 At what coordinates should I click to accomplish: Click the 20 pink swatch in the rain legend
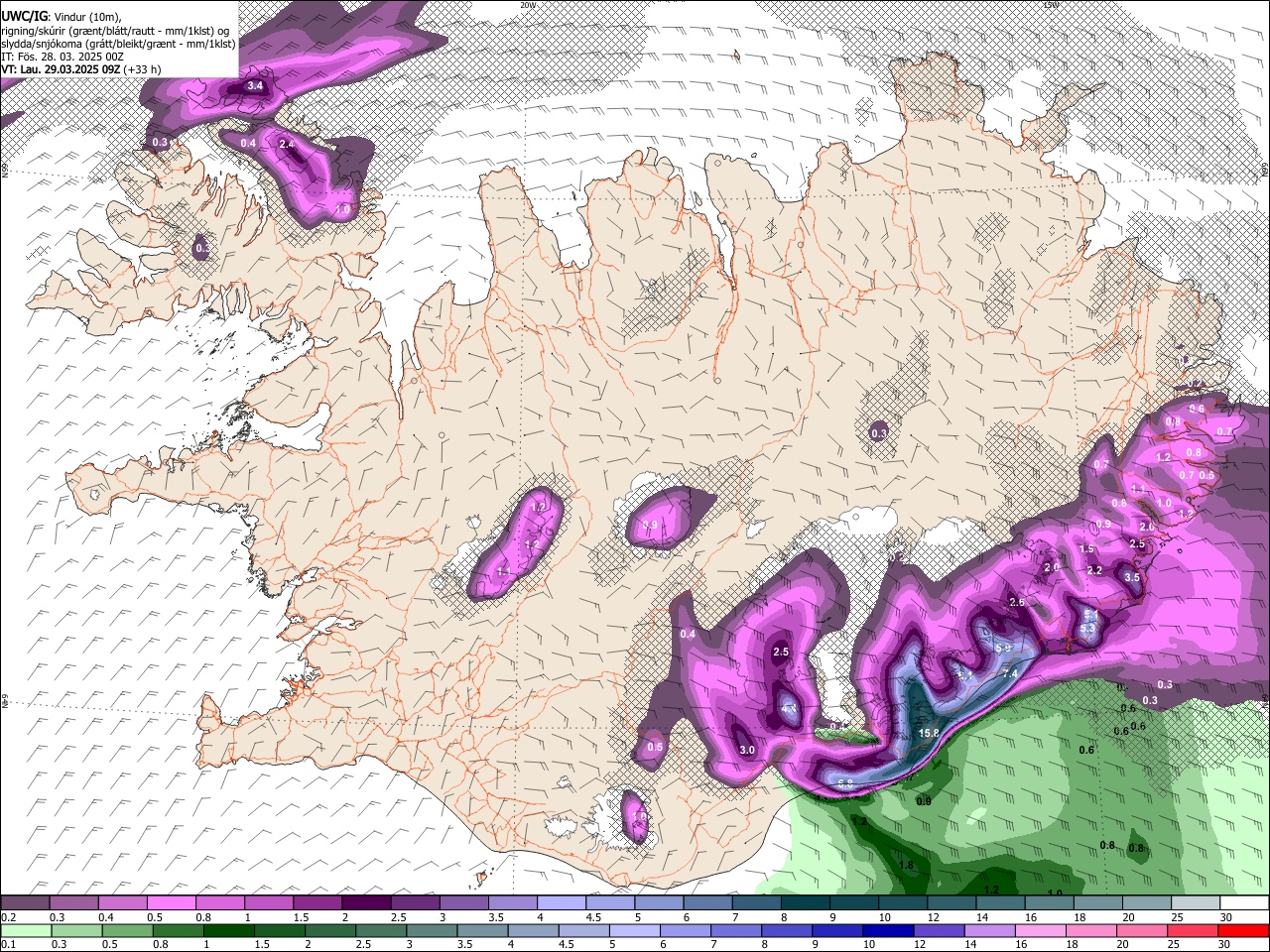1143,930
